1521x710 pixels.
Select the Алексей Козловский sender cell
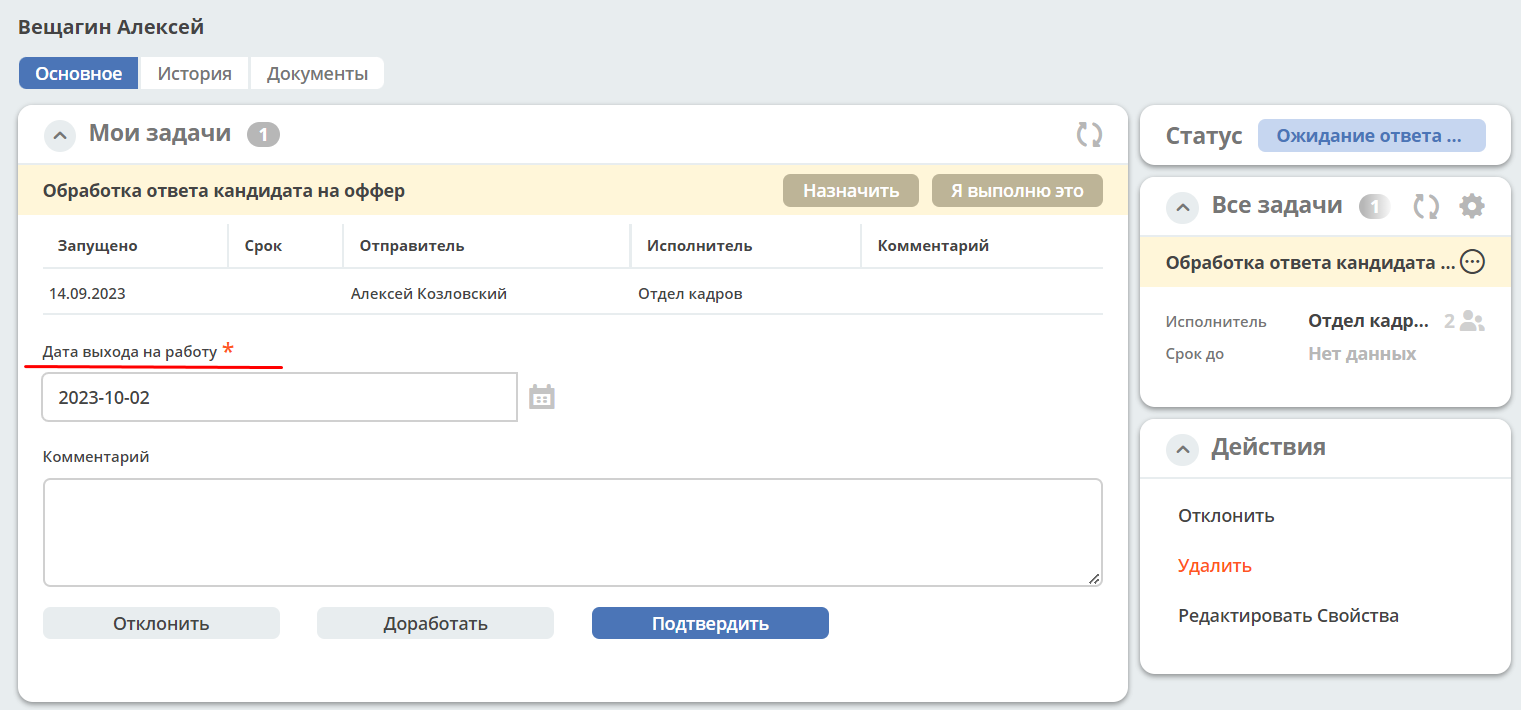(x=429, y=294)
